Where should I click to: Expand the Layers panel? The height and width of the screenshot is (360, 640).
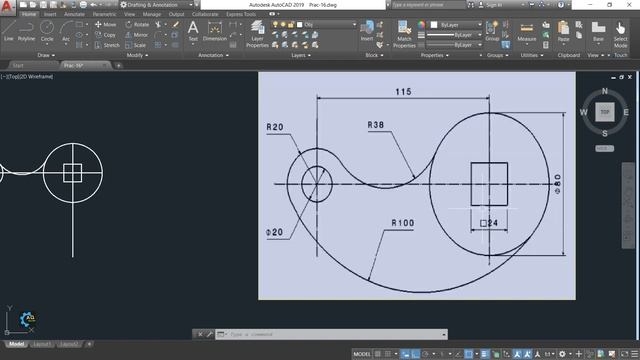click(x=301, y=55)
